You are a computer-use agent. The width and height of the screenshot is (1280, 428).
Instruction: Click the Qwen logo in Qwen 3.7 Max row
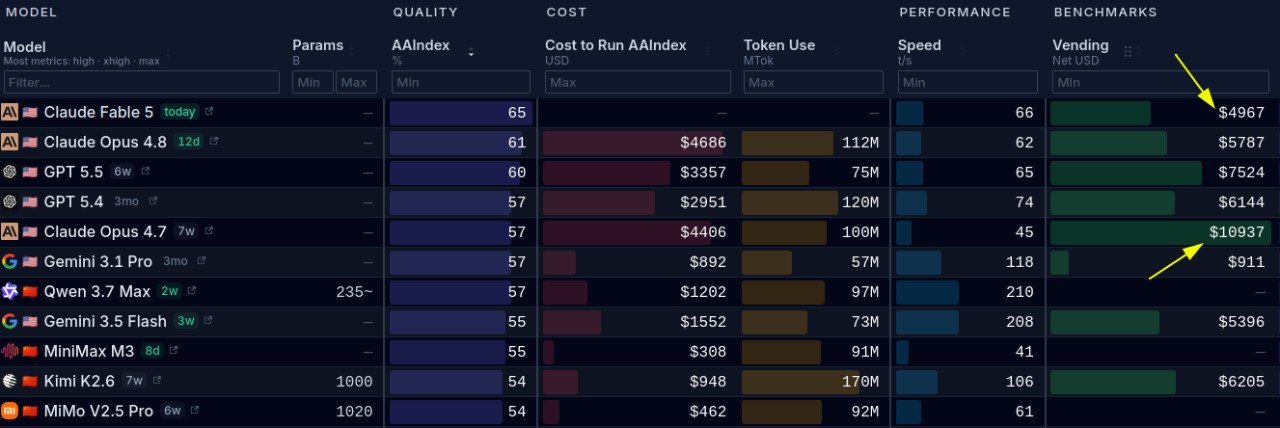[x=10, y=292]
